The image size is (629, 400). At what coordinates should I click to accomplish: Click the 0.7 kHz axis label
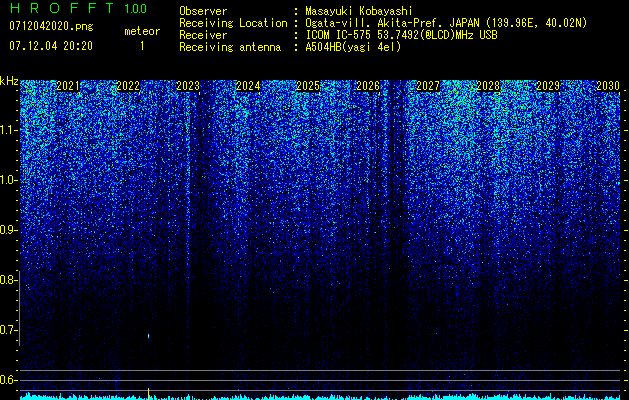(x=7, y=330)
